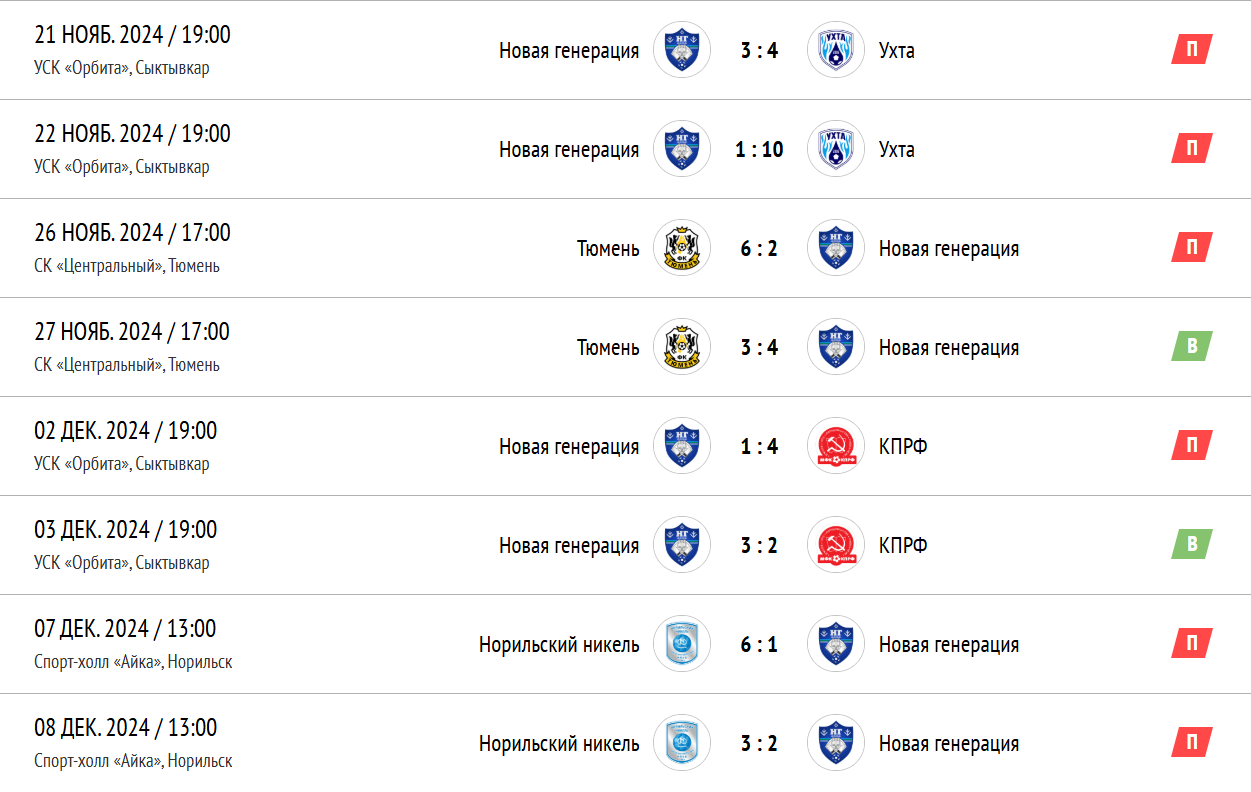The image size is (1251, 792).
Task: Open Тюмень team name in the 26 November row
Action: [x=608, y=249]
